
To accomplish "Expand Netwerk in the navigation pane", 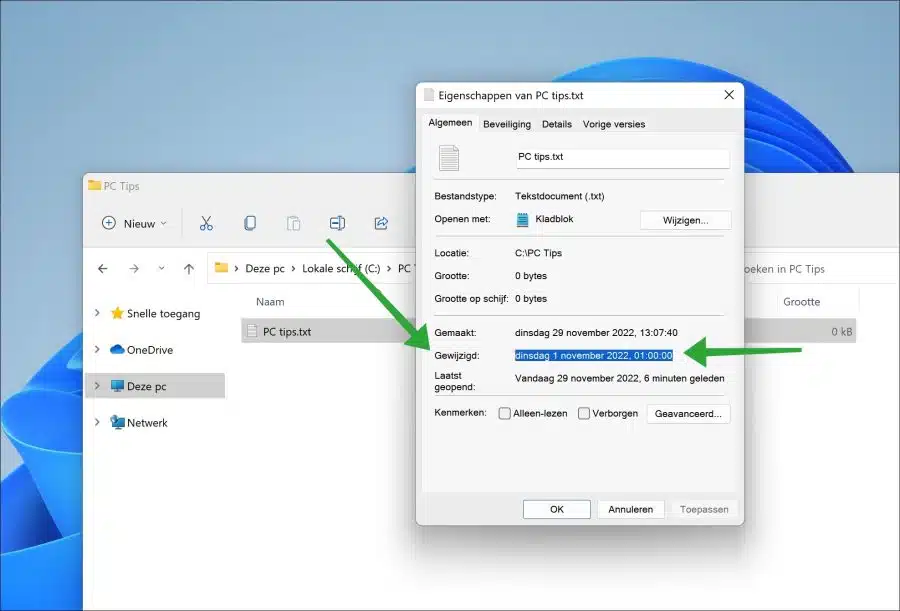I will (97, 422).
